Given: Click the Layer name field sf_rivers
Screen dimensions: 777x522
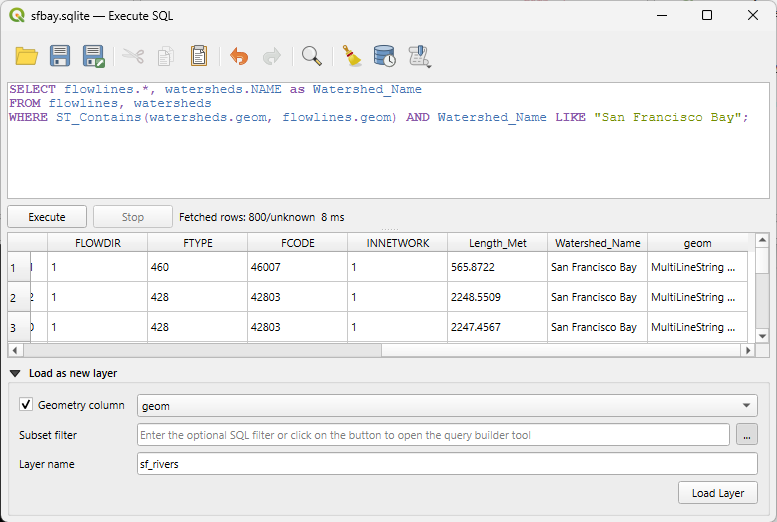Looking at the screenshot, I should 447,464.
